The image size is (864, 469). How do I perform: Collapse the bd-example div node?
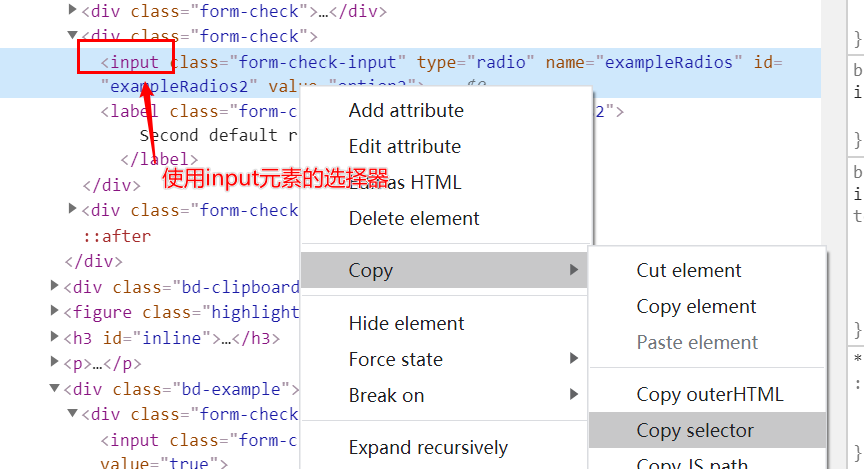tap(54, 388)
